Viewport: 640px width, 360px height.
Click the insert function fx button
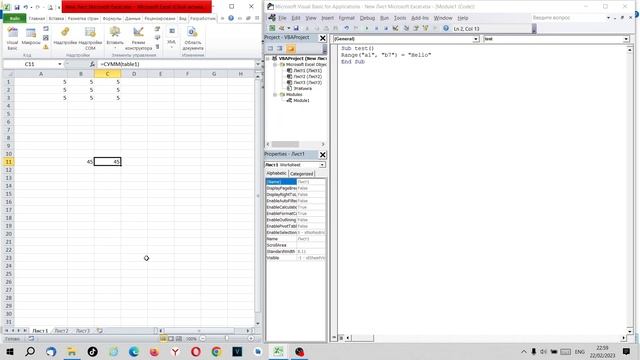(x=92, y=64)
